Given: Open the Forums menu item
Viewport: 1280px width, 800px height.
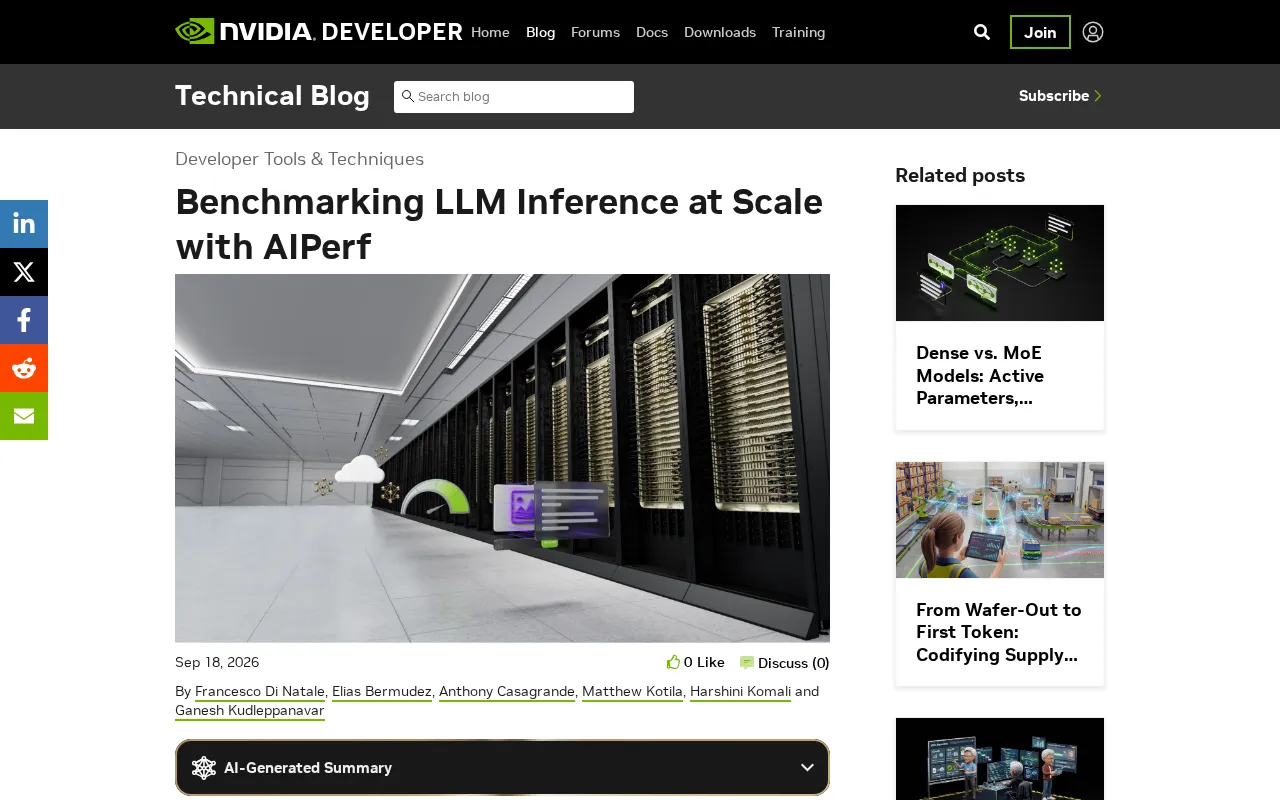Looking at the screenshot, I should pyautogui.click(x=595, y=32).
